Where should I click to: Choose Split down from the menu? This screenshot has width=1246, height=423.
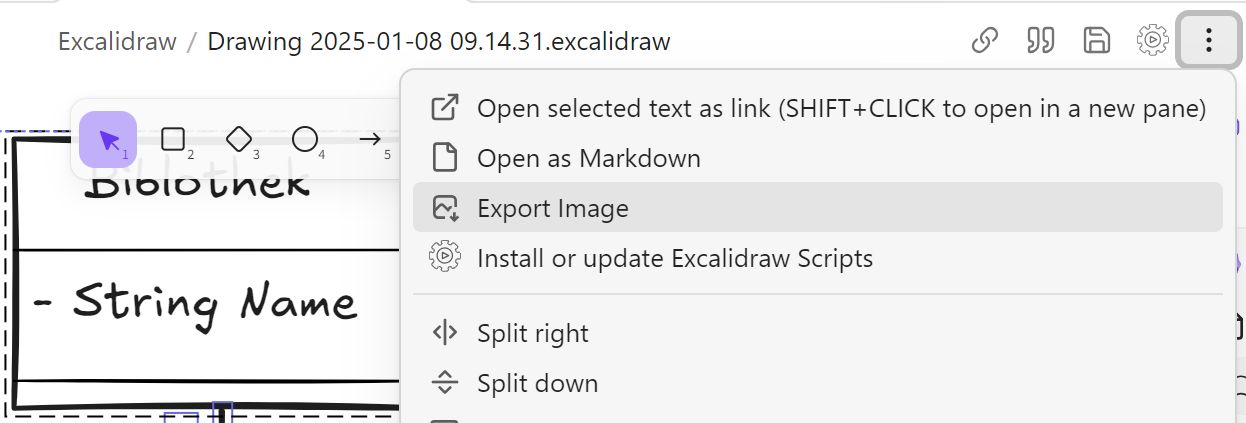pos(817,383)
